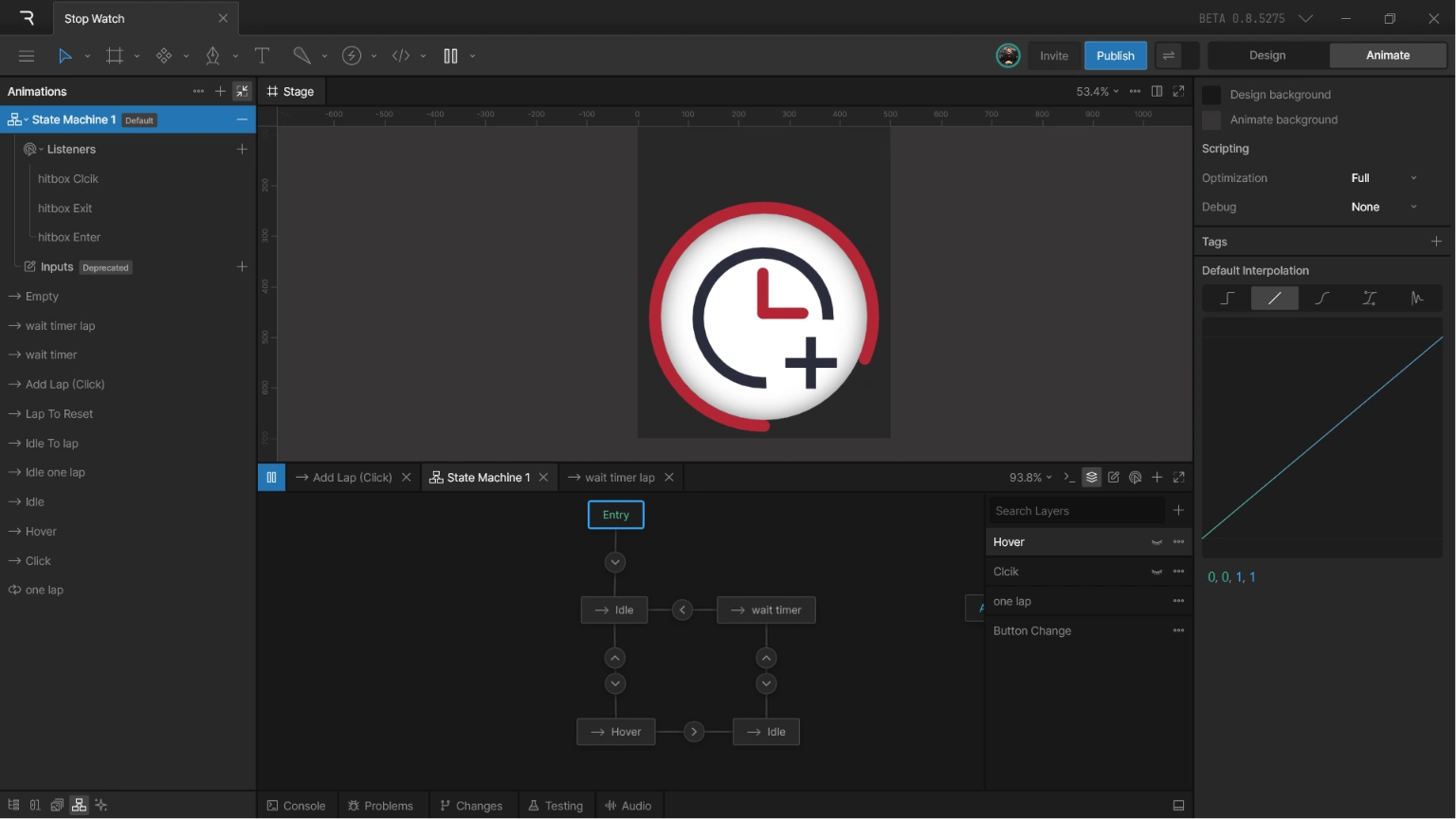Click the Animate background color swatch
Screen dimensions: 1456x819
(x=1211, y=119)
